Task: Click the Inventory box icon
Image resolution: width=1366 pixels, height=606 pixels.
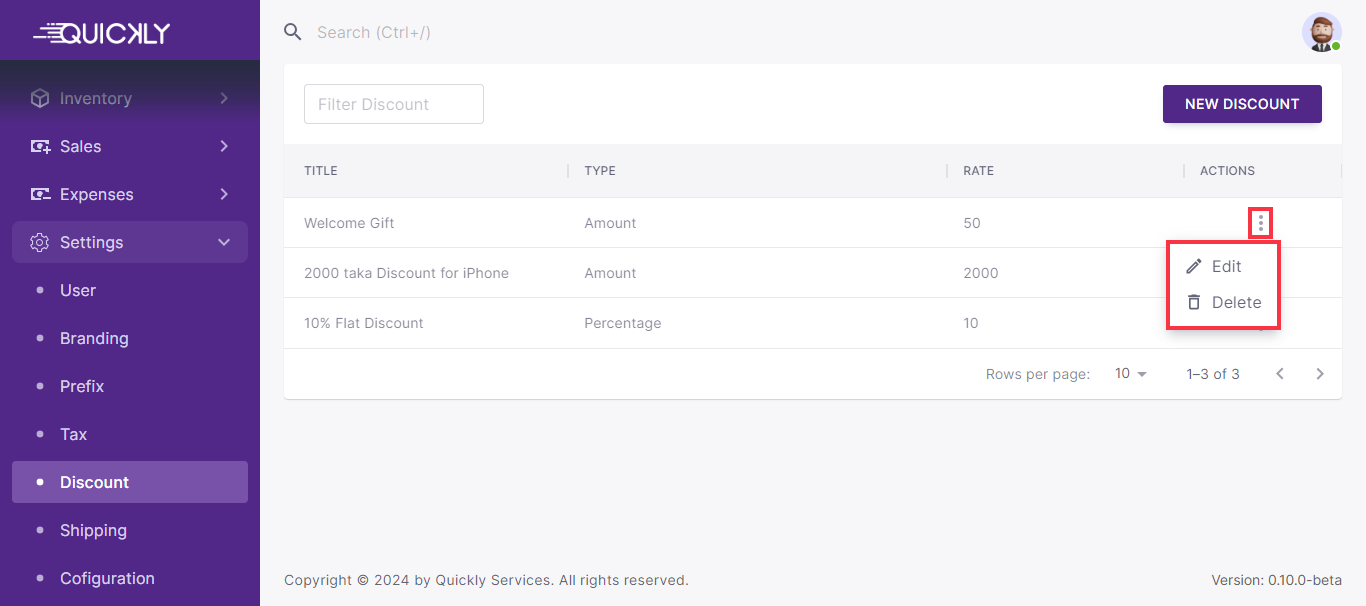Action: click(x=40, y=98)
